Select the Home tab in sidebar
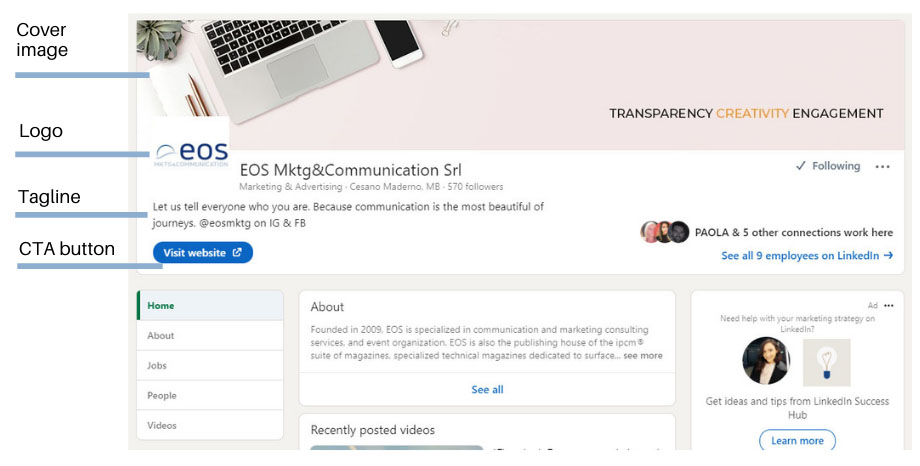 click(x=210, y=305)
